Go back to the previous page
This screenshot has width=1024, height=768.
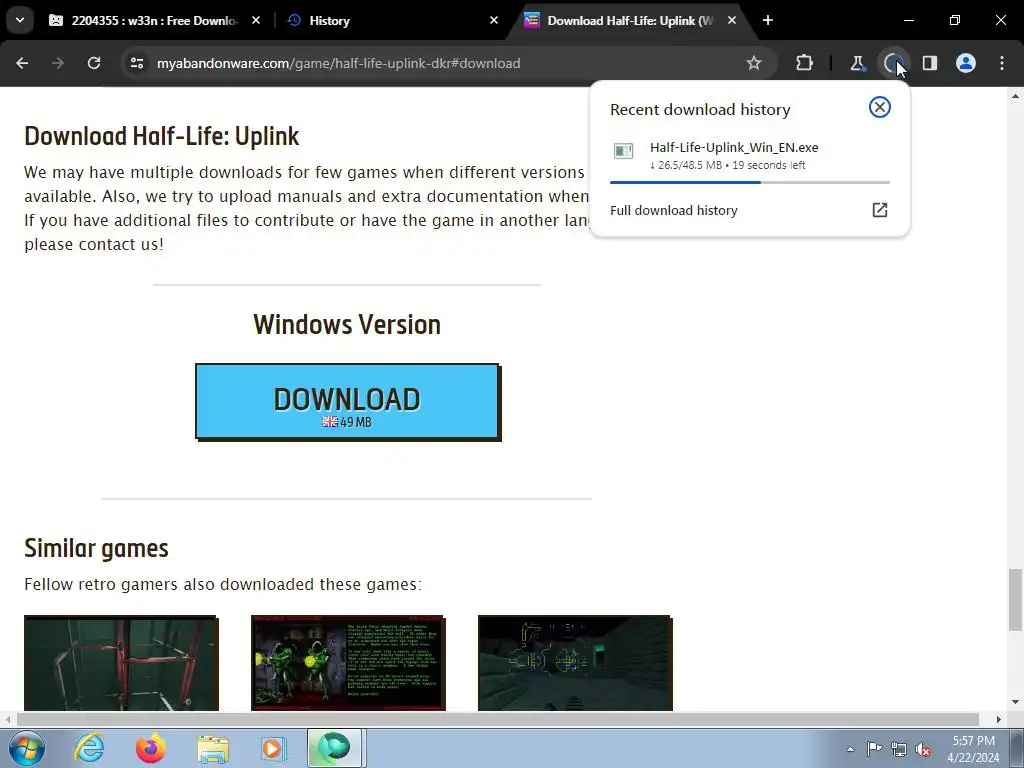[x=22, y=63]
